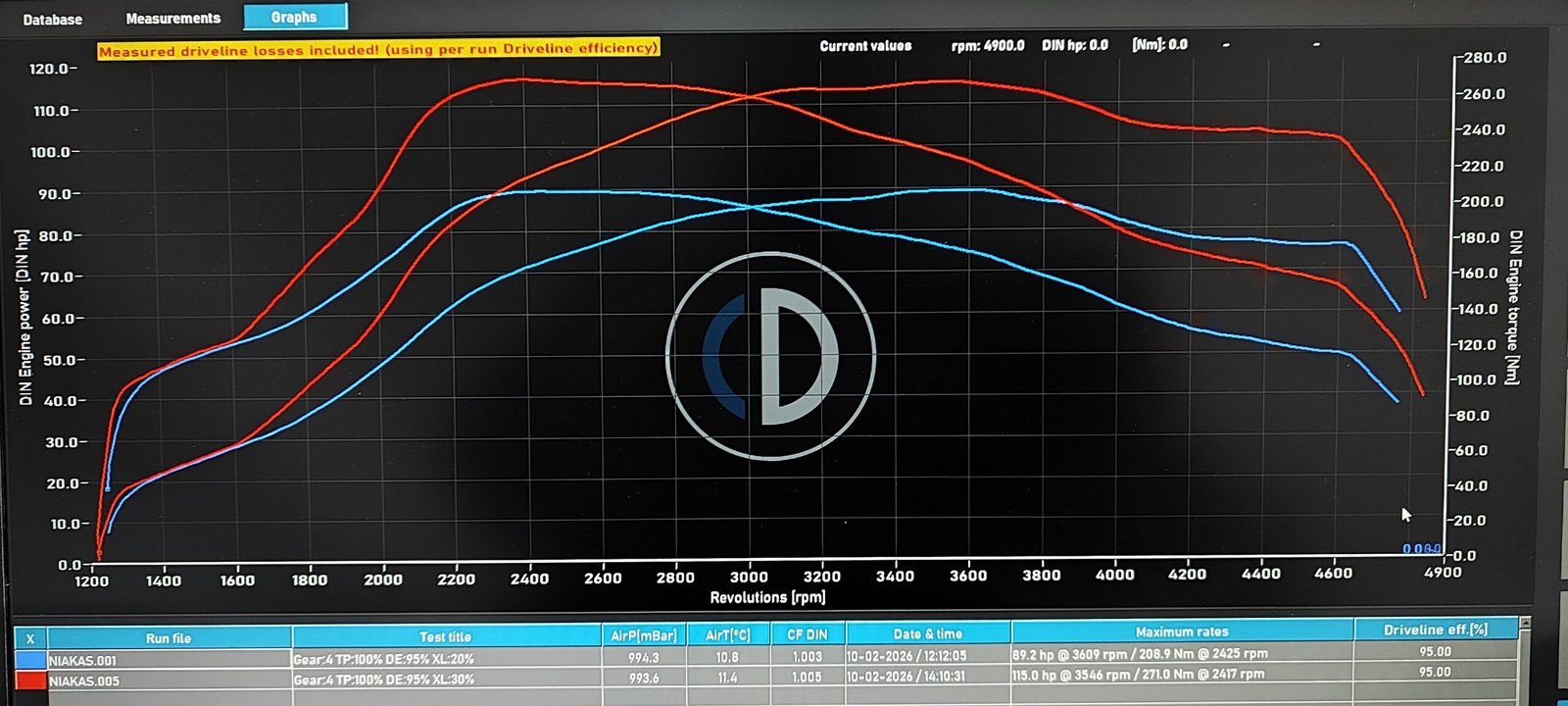Image resolution: width=1568 pixels, height=706 pixels.
Task: Click the AirT[°C] column header
Action: click(x=728, y=634)
